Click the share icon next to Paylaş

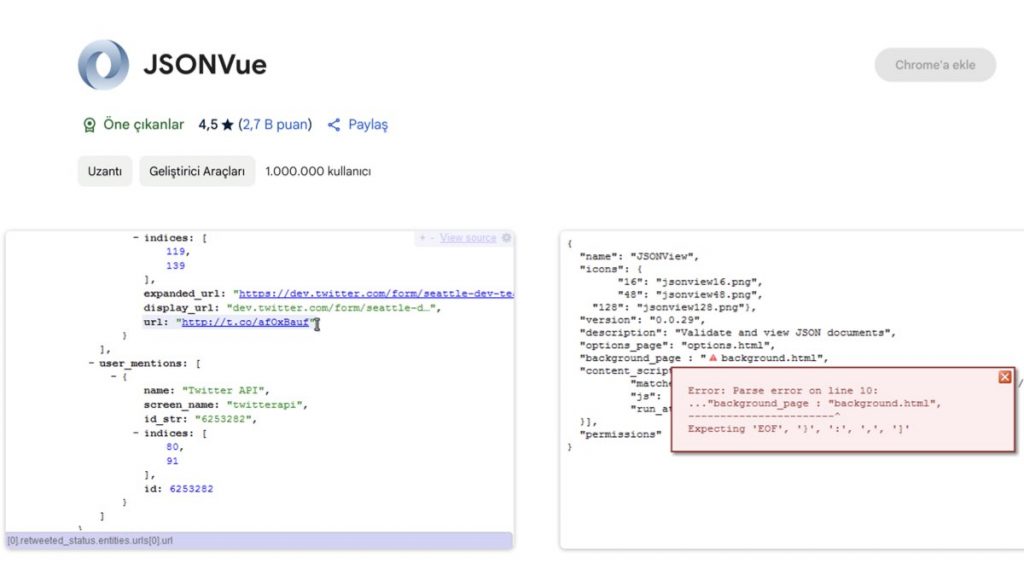(334, 125)
